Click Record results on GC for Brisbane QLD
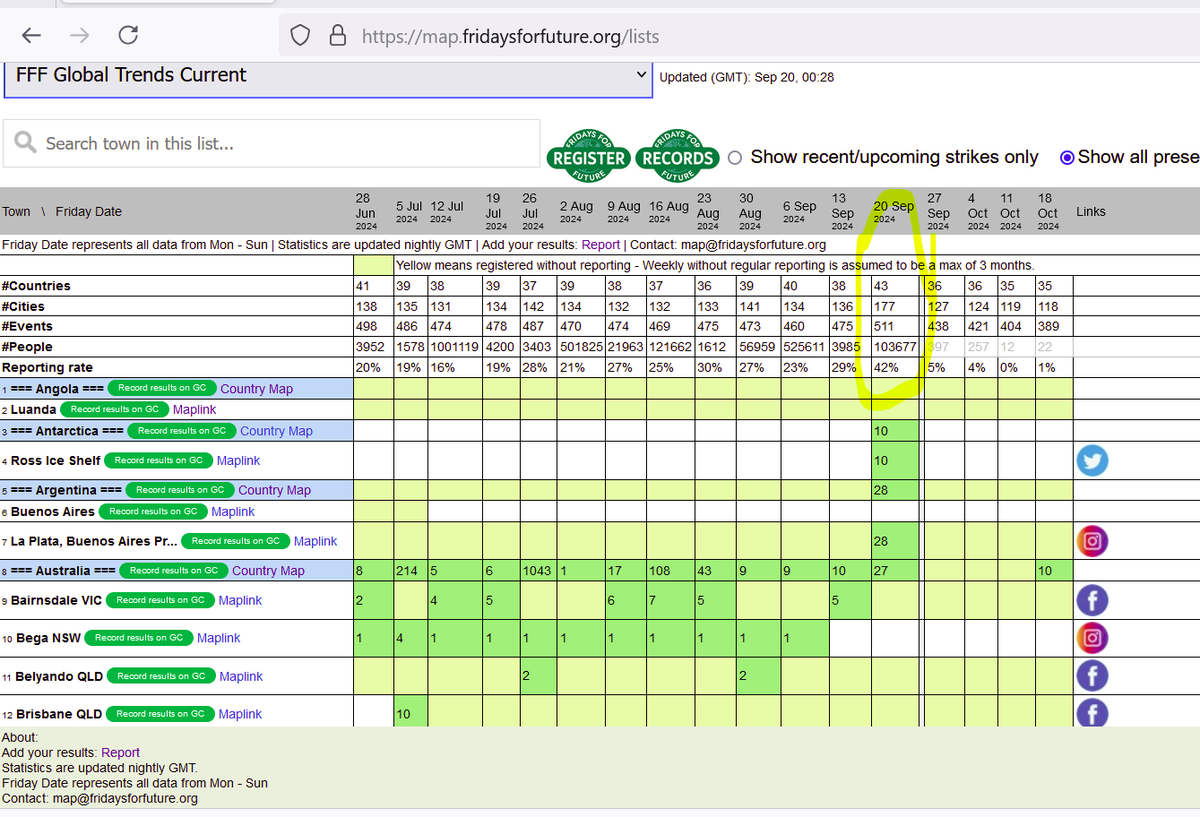 (x=160, y=714)
